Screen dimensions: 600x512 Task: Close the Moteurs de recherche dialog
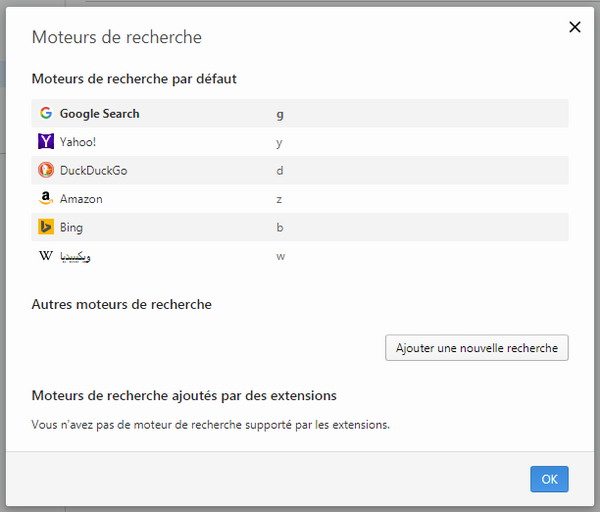tap(575, 27)
